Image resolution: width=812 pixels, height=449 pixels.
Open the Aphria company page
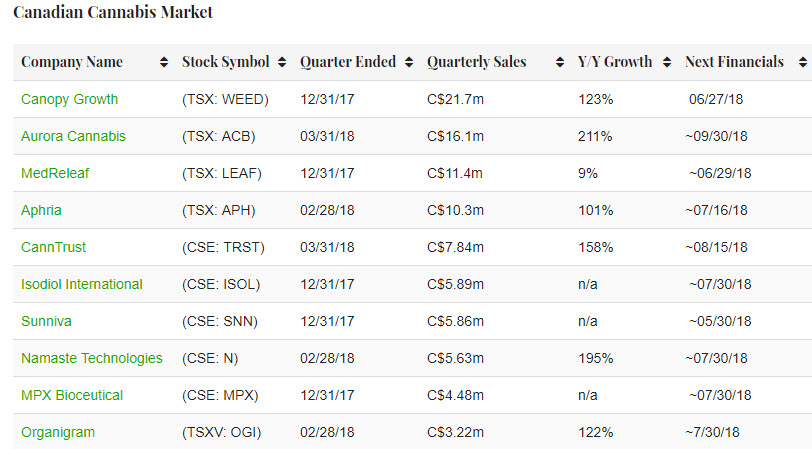coord(42,210)
